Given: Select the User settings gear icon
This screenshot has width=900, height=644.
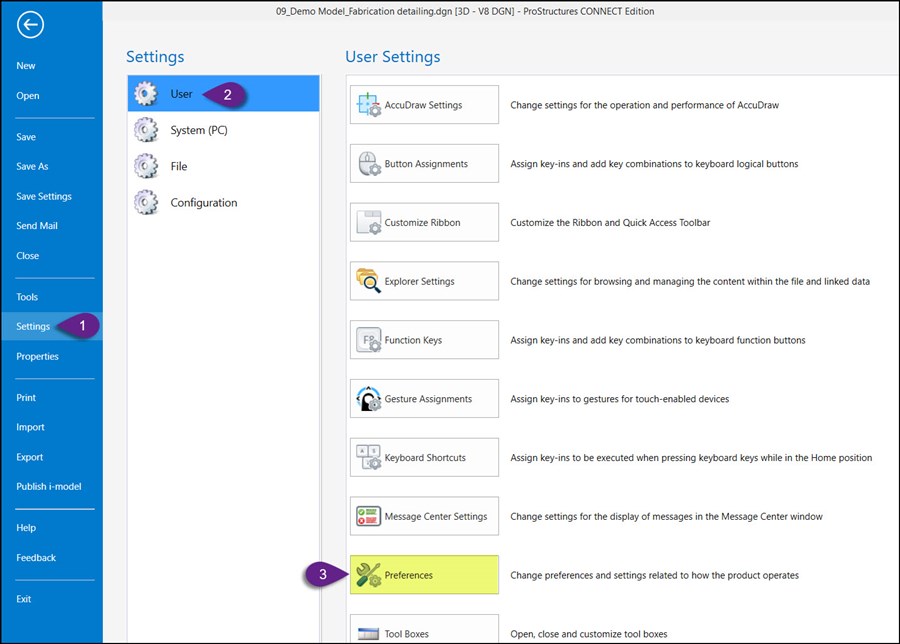Looking at the screenshot, I should [147, 92].
